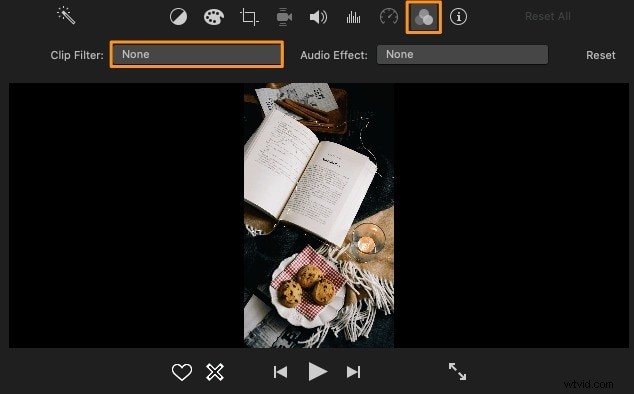Reject the clip with X icon
Screen dimensions: 634x394
click(x=215, y=372)
